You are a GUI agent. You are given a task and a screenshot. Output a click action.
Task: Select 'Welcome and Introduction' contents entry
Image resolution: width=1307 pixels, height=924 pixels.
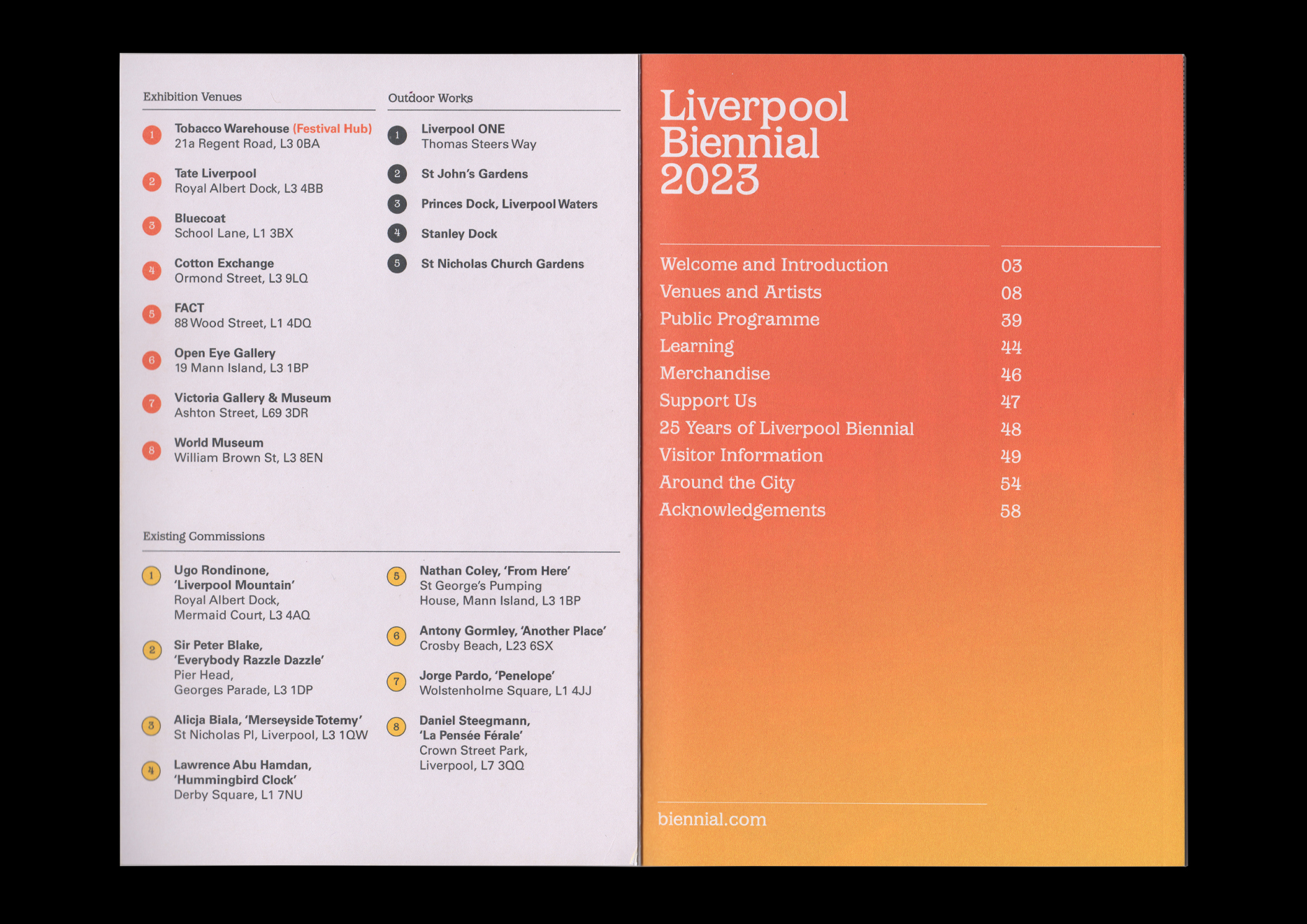tap(774, 265)
